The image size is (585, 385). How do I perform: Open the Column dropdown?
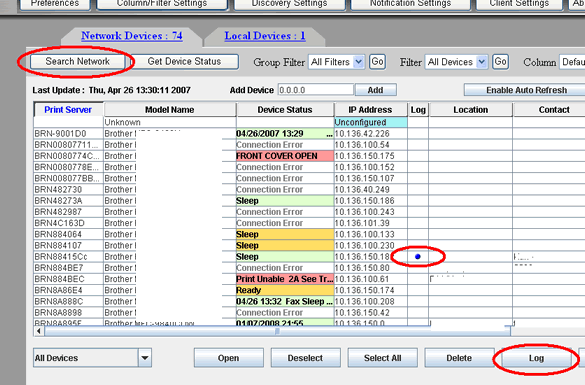point(572,62)
